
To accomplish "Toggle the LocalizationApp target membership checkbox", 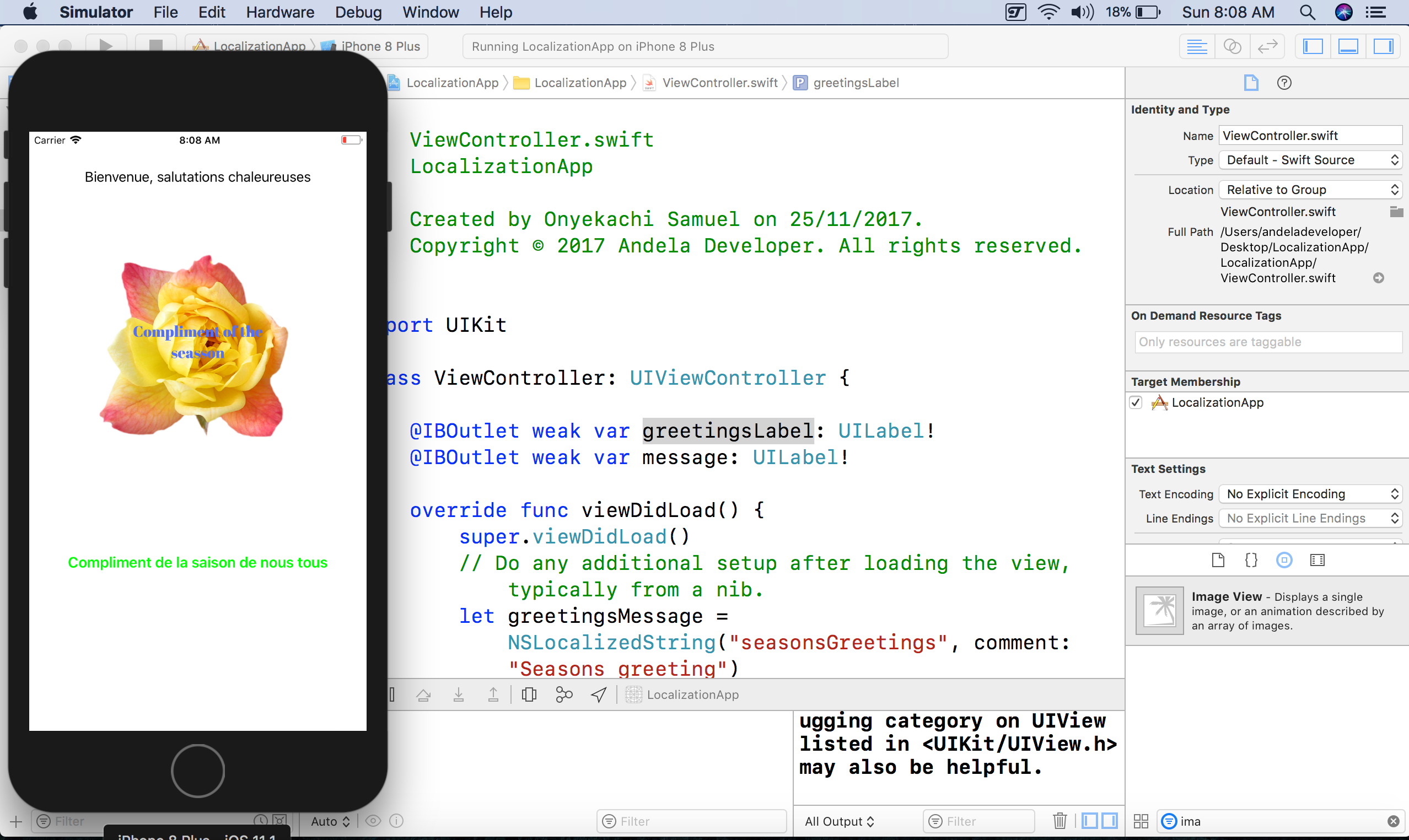I will [x=1136, y=402].
